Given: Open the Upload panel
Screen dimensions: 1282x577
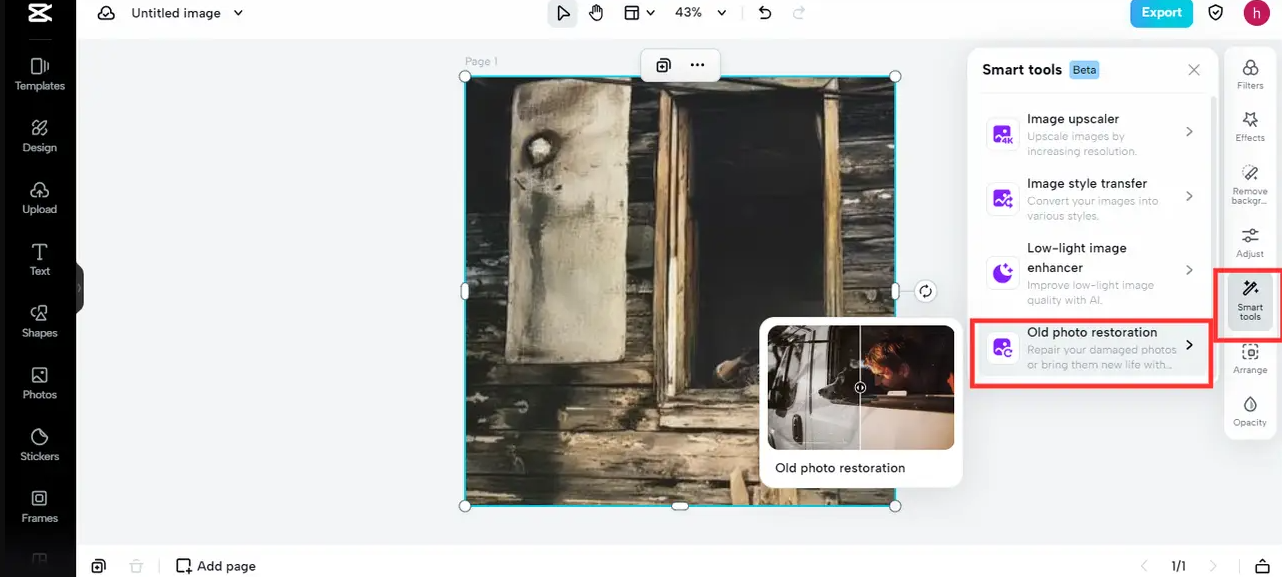Looking at the screenshot, I should pyautogui.click(x=39, y=198).
